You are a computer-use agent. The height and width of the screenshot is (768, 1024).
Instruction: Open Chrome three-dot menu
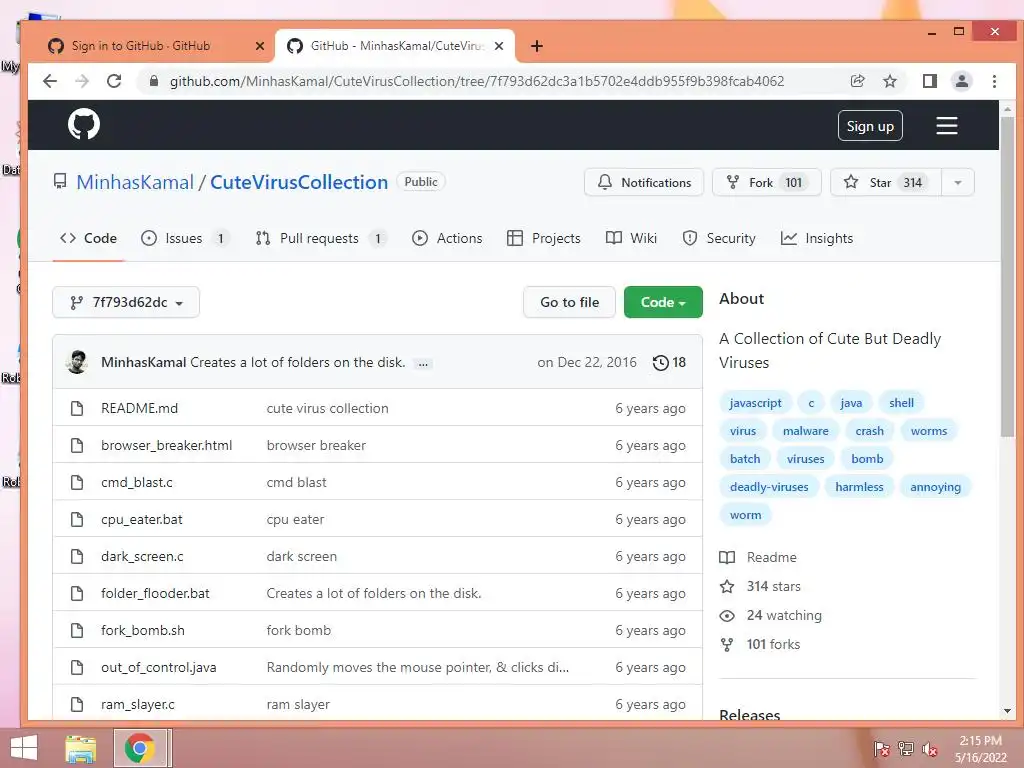(x=994, y=81)
